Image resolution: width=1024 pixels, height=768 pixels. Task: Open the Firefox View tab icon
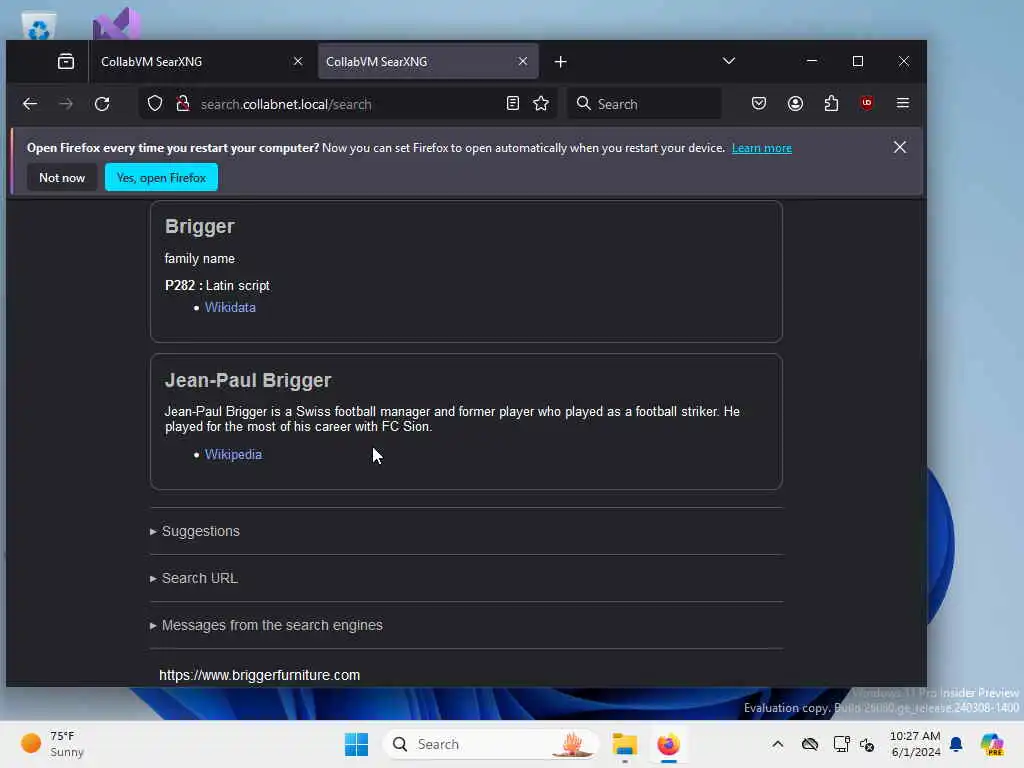[x=65, y=61]
